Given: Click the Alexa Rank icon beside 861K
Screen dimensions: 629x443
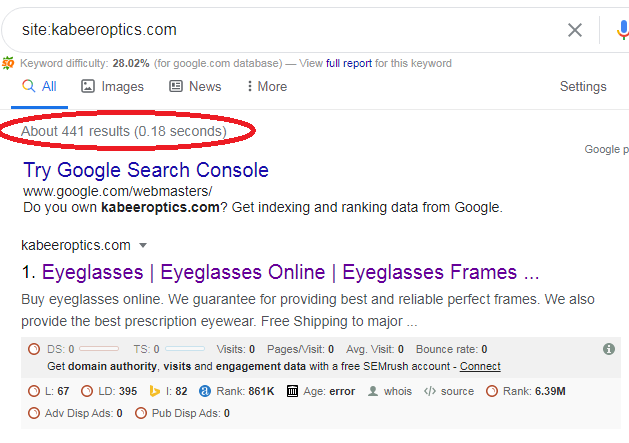Looking at the screenshot, I should (x=205, y=391).
